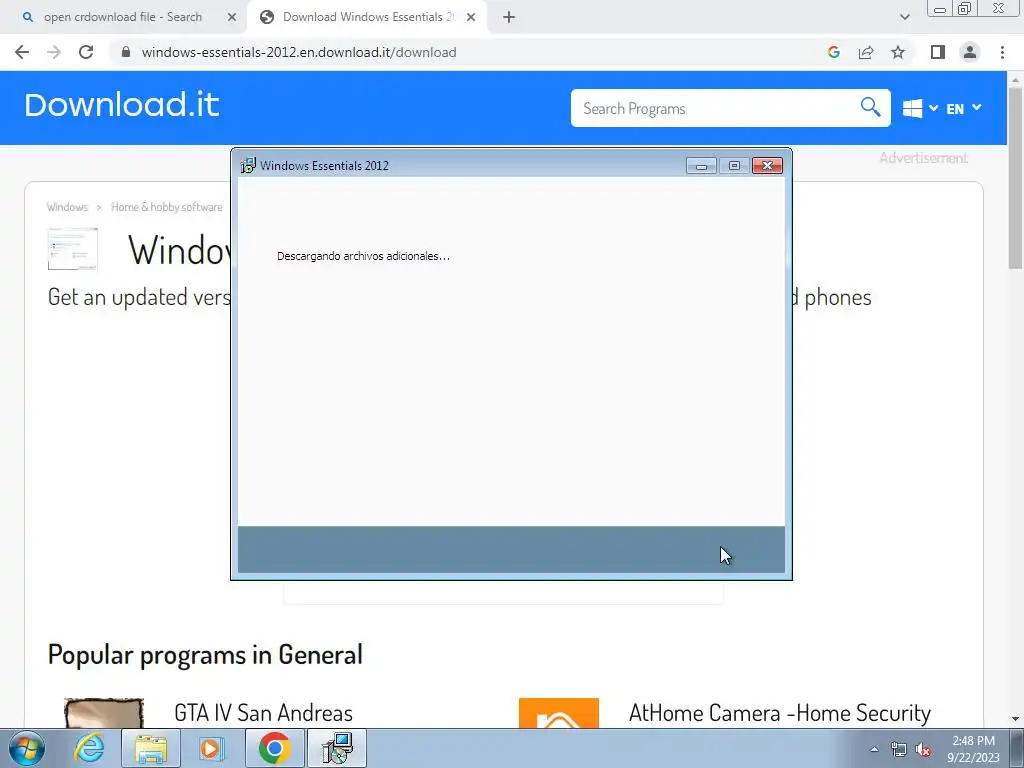The height and width of the screenshot is (768, 1024).
Task: Open the EN language dropdown
Action: click(963, 108)
